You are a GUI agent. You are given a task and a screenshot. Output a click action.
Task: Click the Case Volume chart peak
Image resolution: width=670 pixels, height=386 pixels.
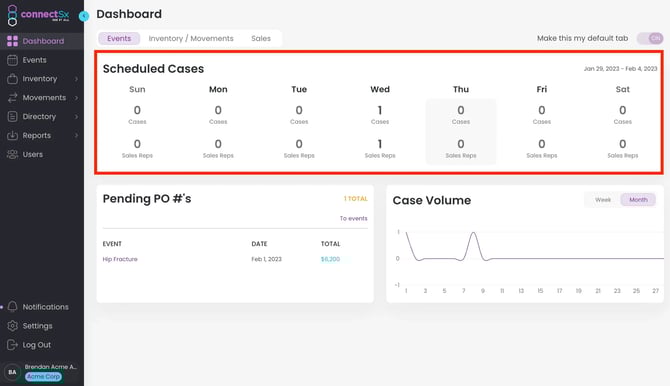tap(473, 233)
